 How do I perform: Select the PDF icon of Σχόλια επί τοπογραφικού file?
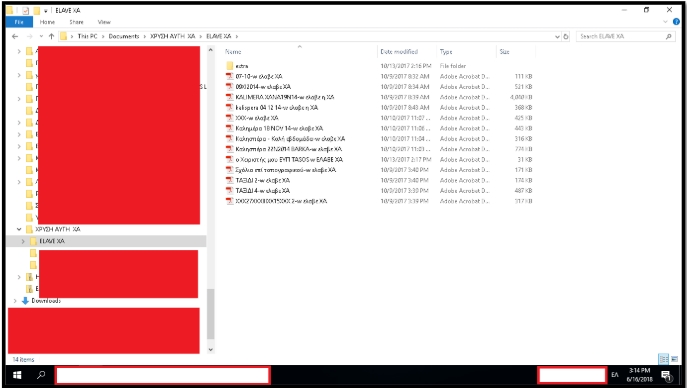(230, 170)
